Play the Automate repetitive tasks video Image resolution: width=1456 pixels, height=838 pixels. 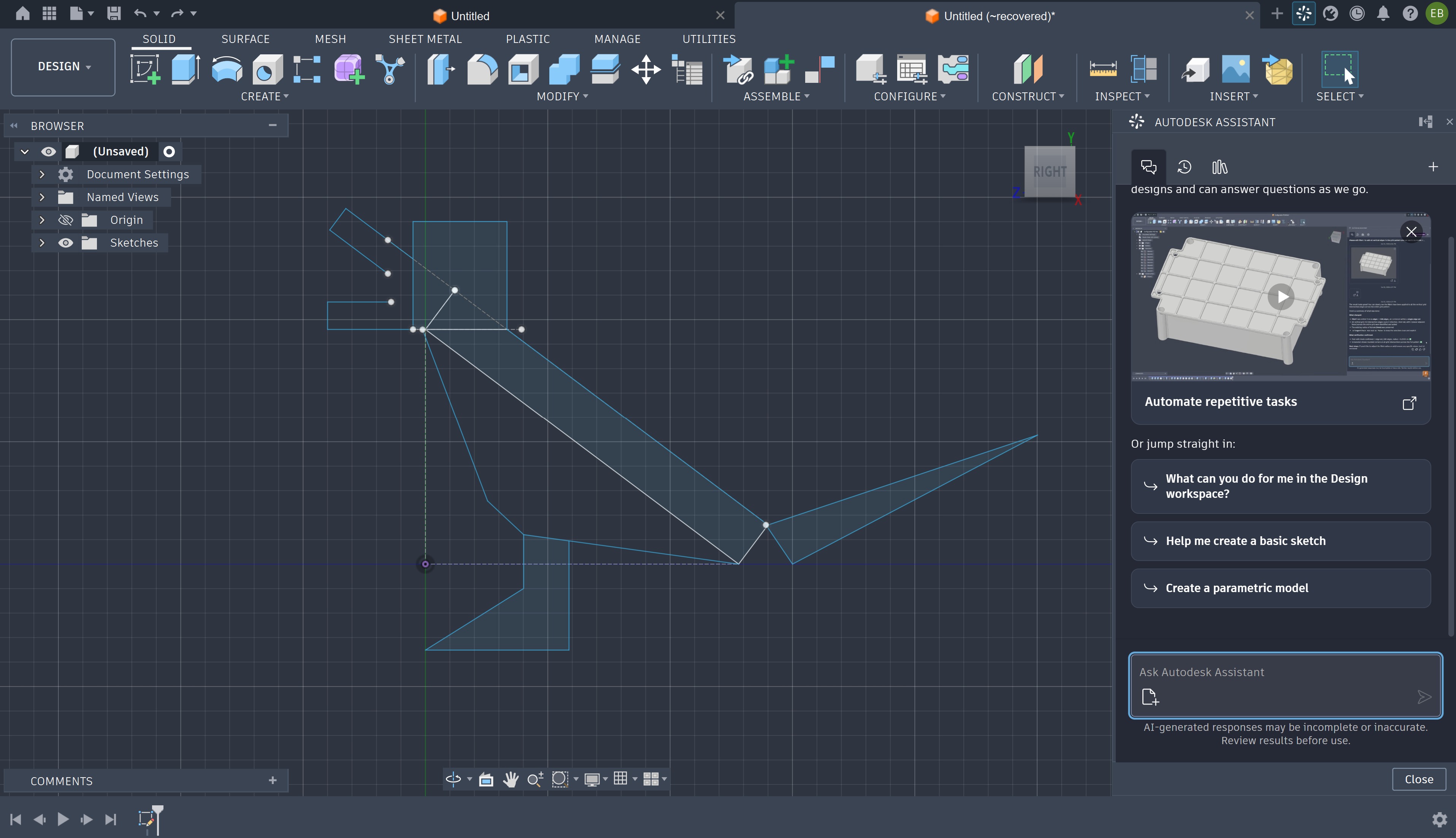tap(1281, 297)
